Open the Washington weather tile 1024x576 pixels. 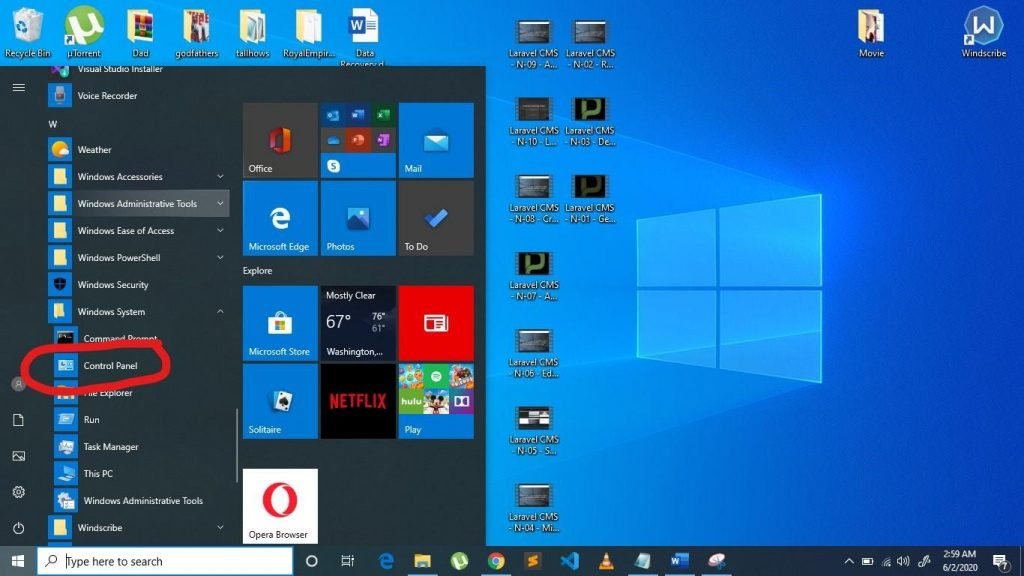point(358,323)
